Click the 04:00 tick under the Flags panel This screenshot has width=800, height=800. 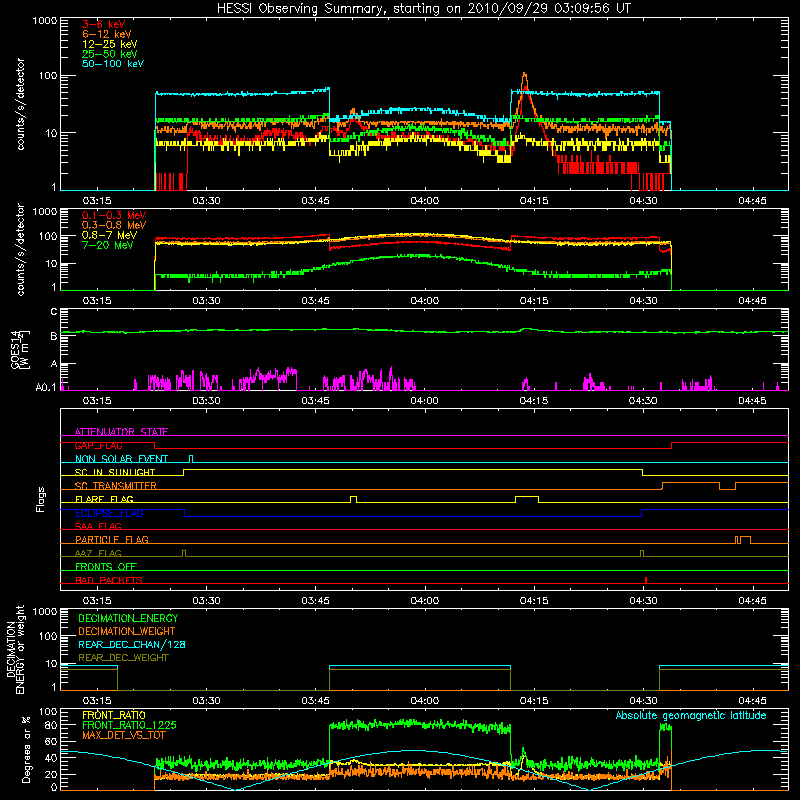(x=424, y=601)
